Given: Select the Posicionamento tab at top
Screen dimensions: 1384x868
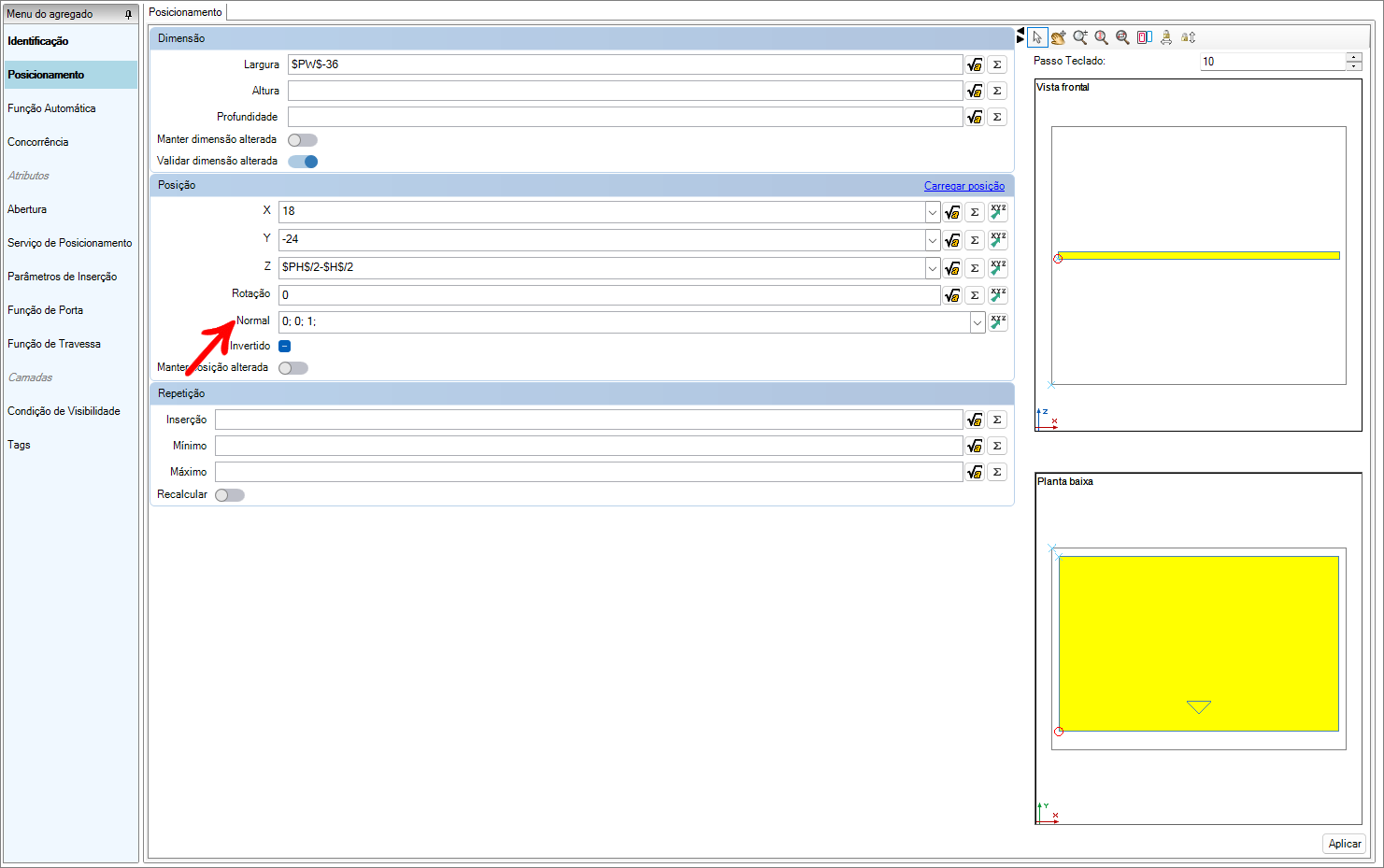Looking at the screenshot, I should point(186,12).
